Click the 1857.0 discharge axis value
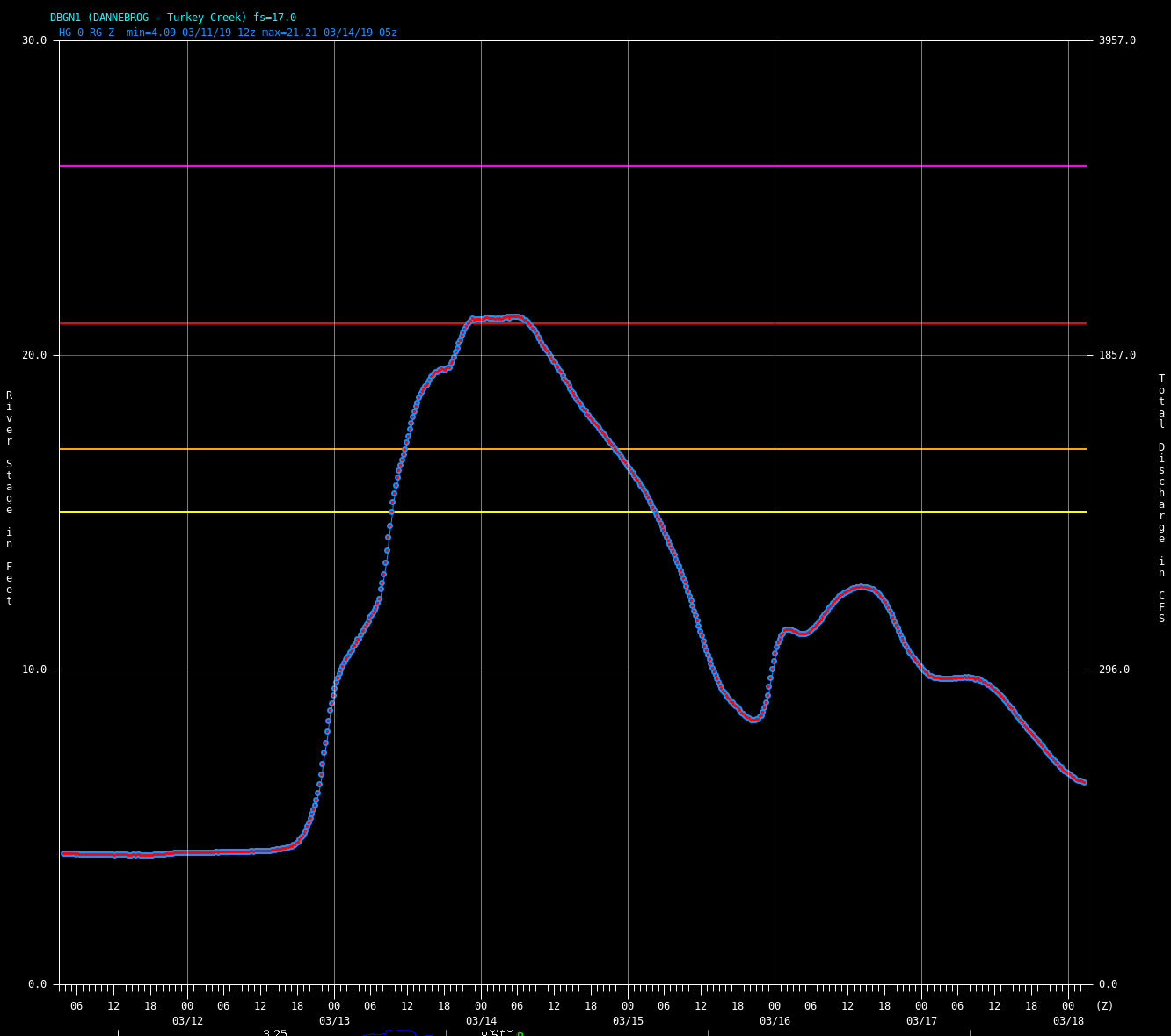The height and width of the screenshot is (1036, 1171). [1116, 355]
